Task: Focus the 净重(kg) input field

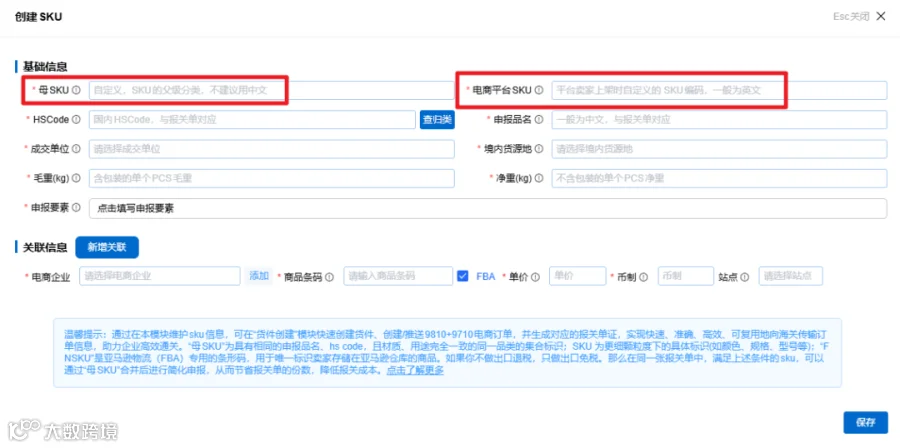Action: 719,178
